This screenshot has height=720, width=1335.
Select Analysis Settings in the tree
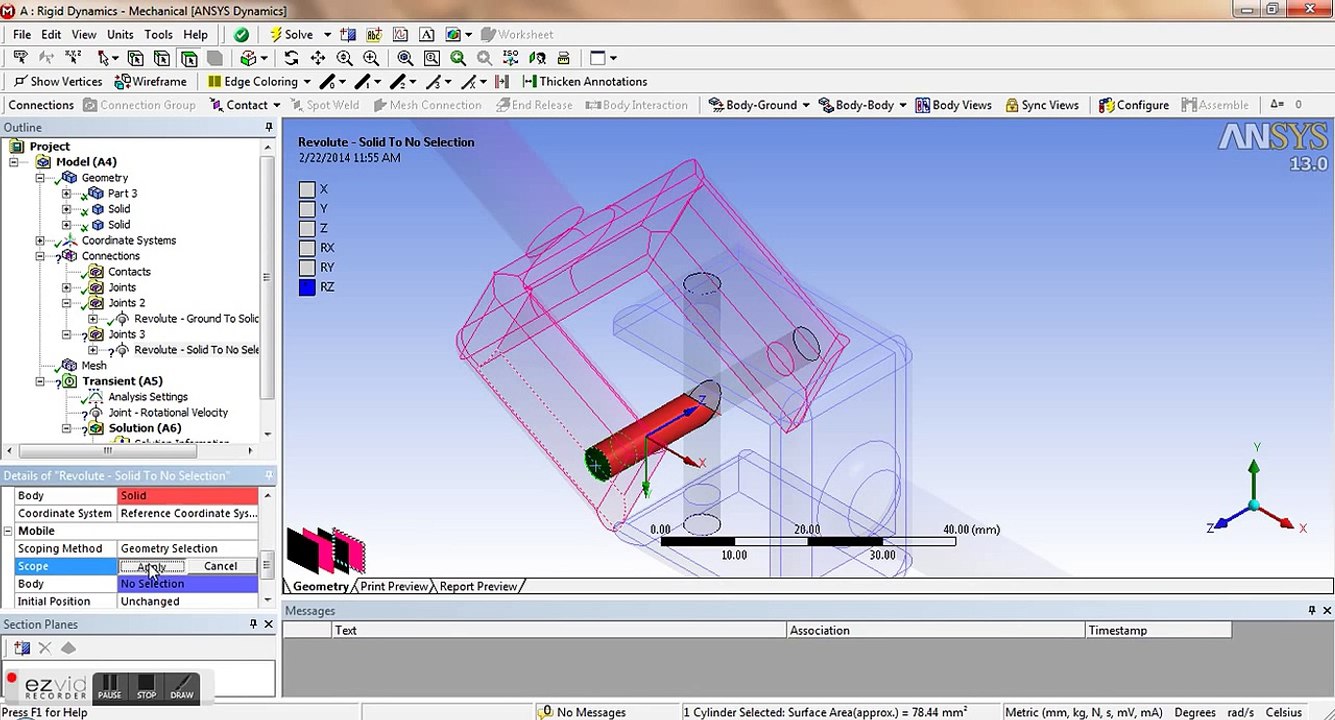(148, 397)
